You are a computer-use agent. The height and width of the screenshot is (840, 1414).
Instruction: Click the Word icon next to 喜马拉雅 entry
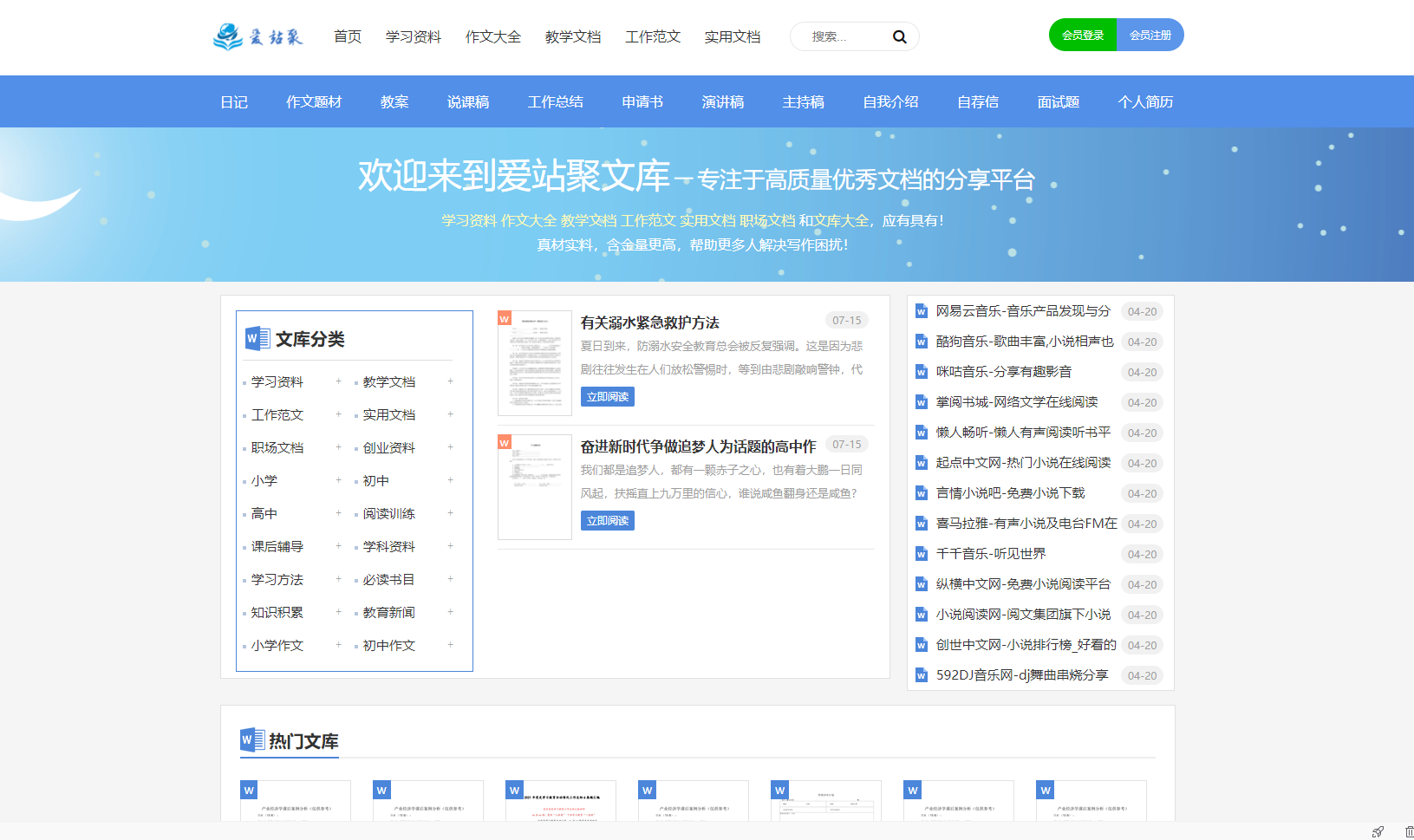pyautogui.click(x=921, y=524)
